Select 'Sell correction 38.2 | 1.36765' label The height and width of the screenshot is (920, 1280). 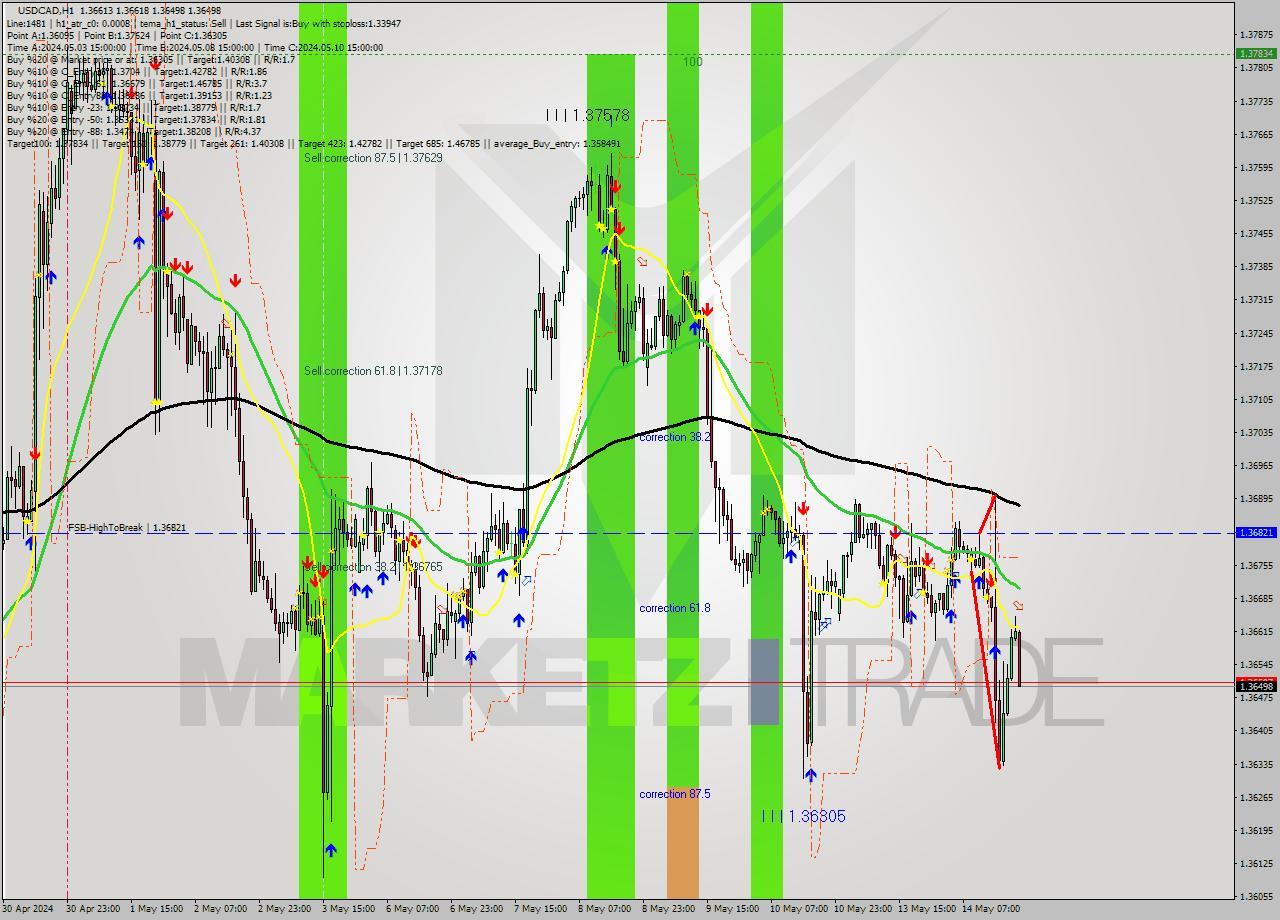pos(373,567)
